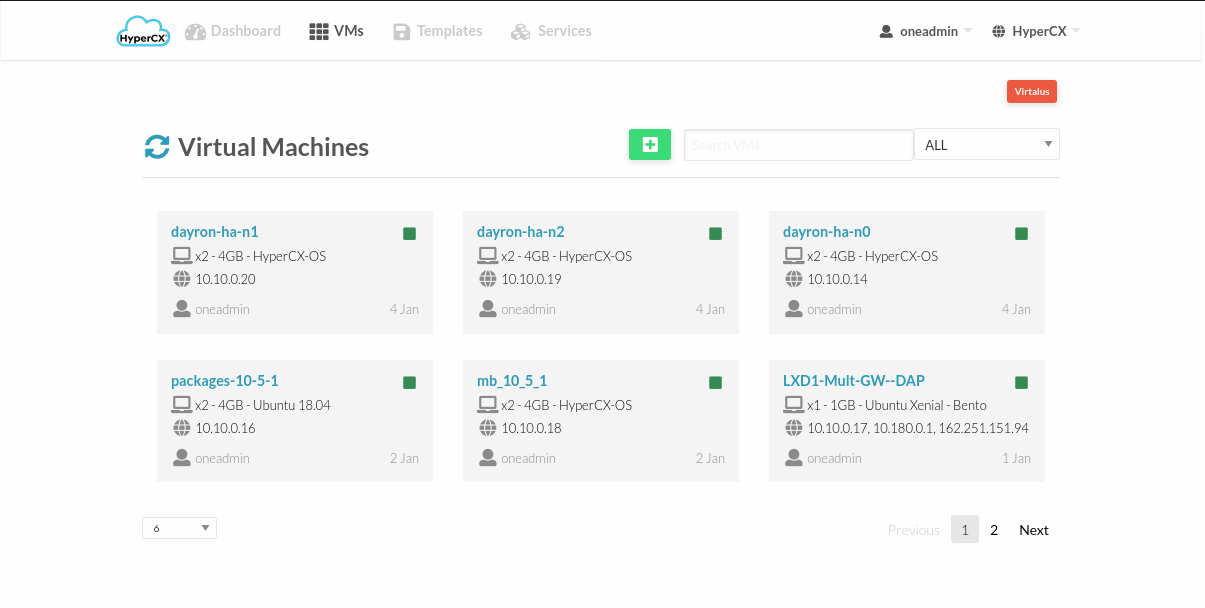Open the oneadmin user menu

pyautogui.click(x=925, y=31)
